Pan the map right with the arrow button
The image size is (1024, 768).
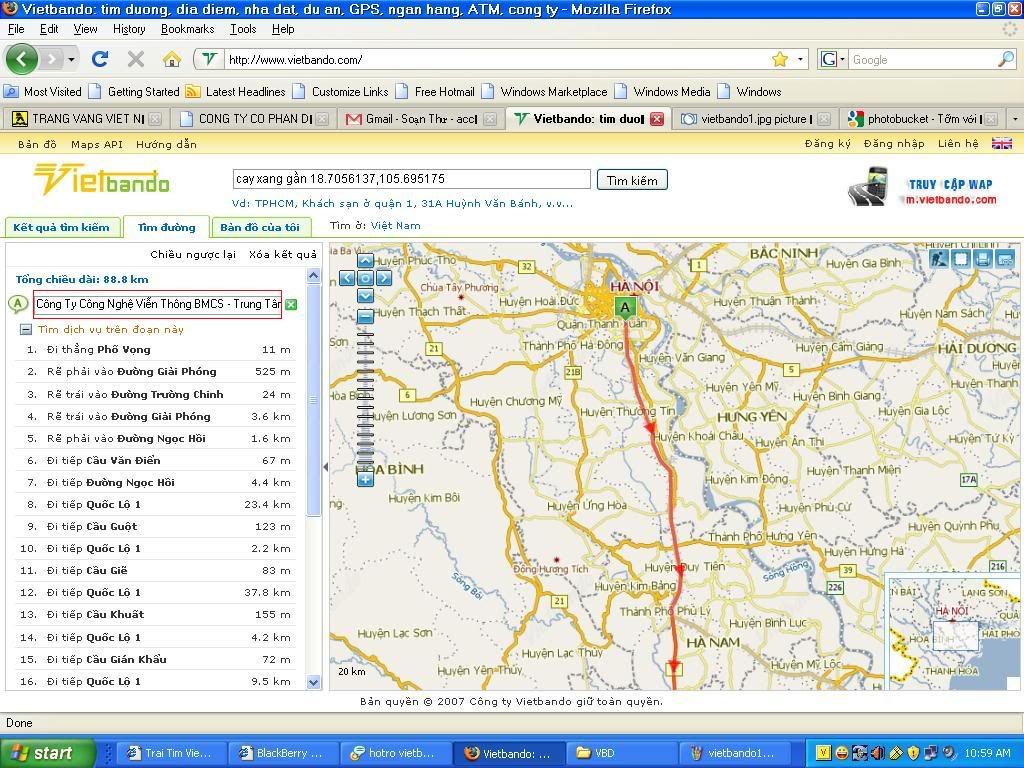pyautogui.click(x=384, y=278)
